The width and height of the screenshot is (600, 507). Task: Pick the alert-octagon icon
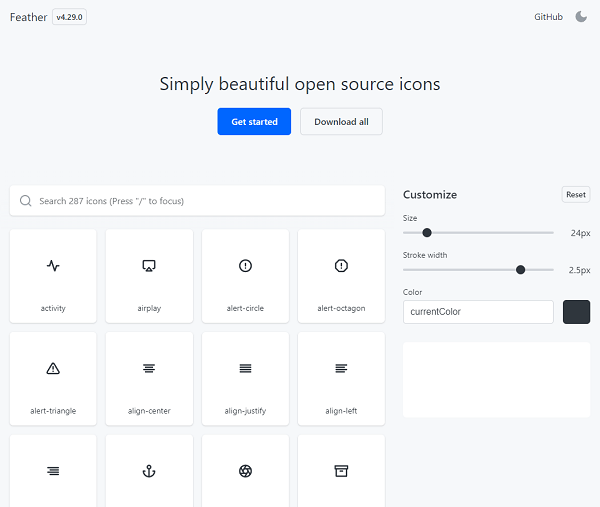click(341, 276)
